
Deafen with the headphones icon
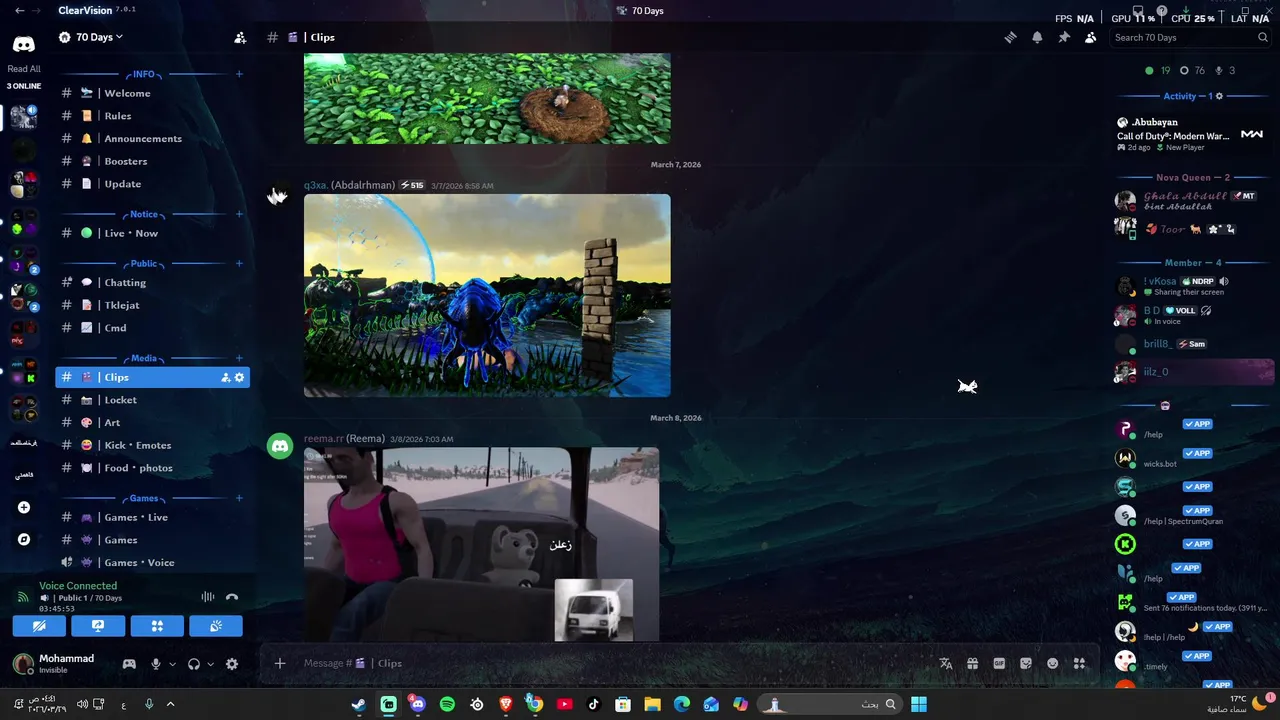pos(194,664)
